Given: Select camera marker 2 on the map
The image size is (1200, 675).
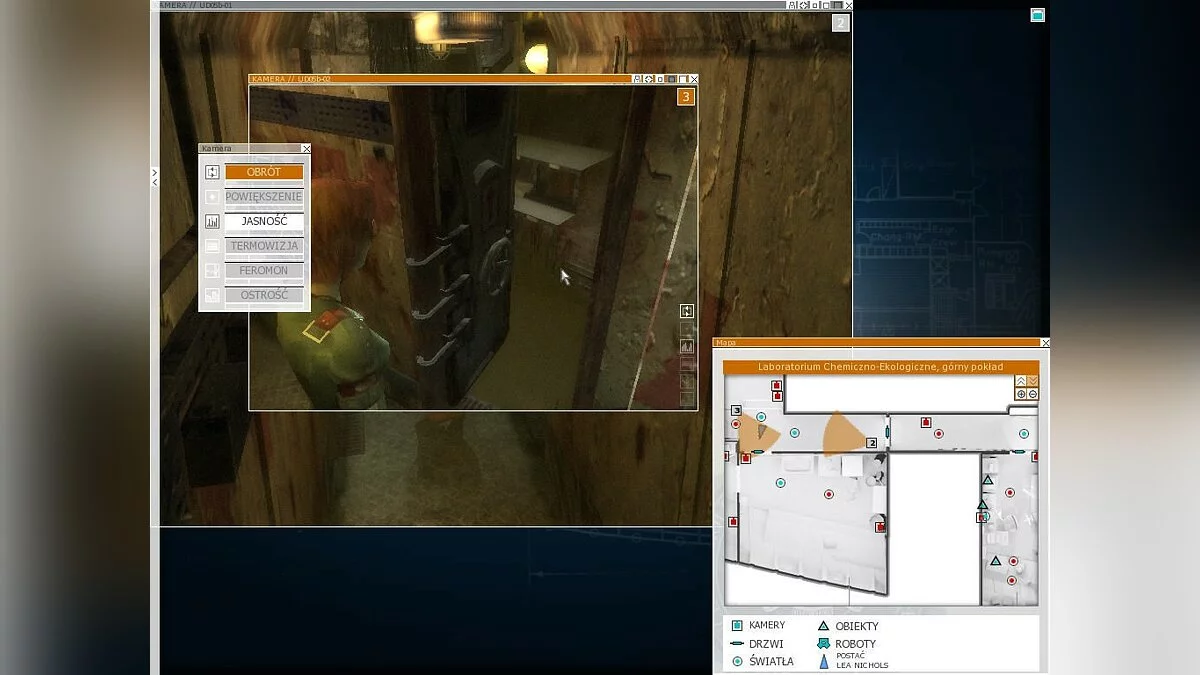Looking at the screenshot, I should [872, 443].
